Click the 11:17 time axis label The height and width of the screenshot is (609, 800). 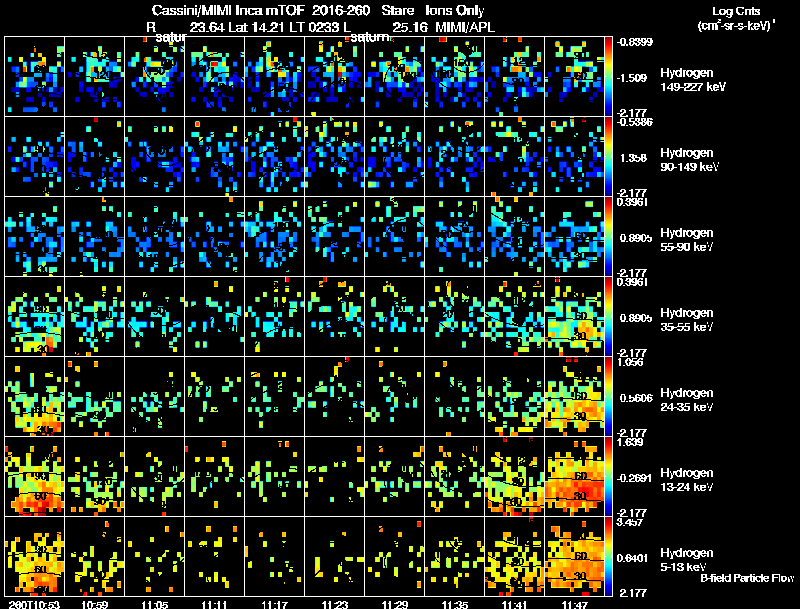click(x=274, y=604)
